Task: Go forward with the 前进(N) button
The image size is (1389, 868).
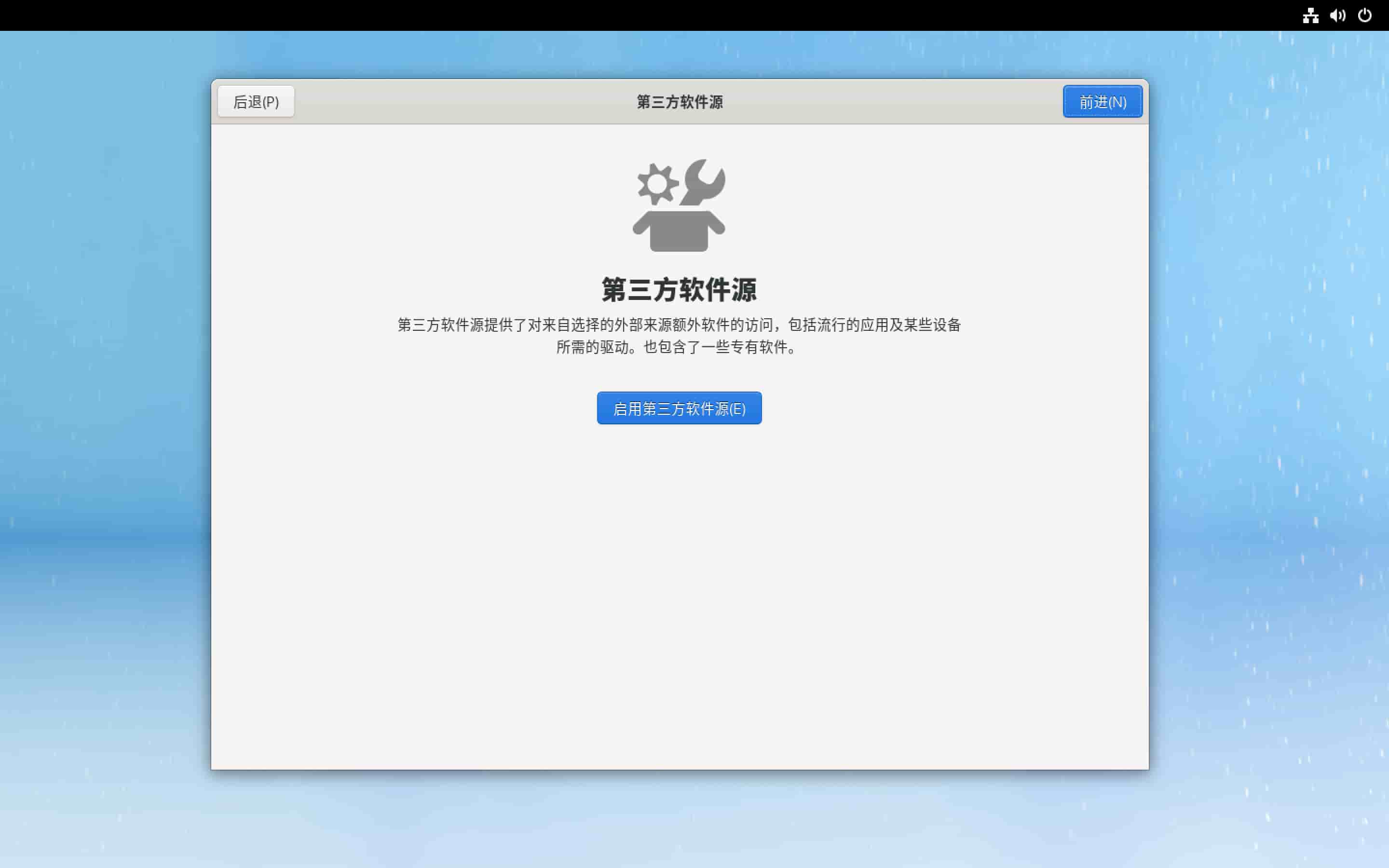Action: pos(1102,102)
